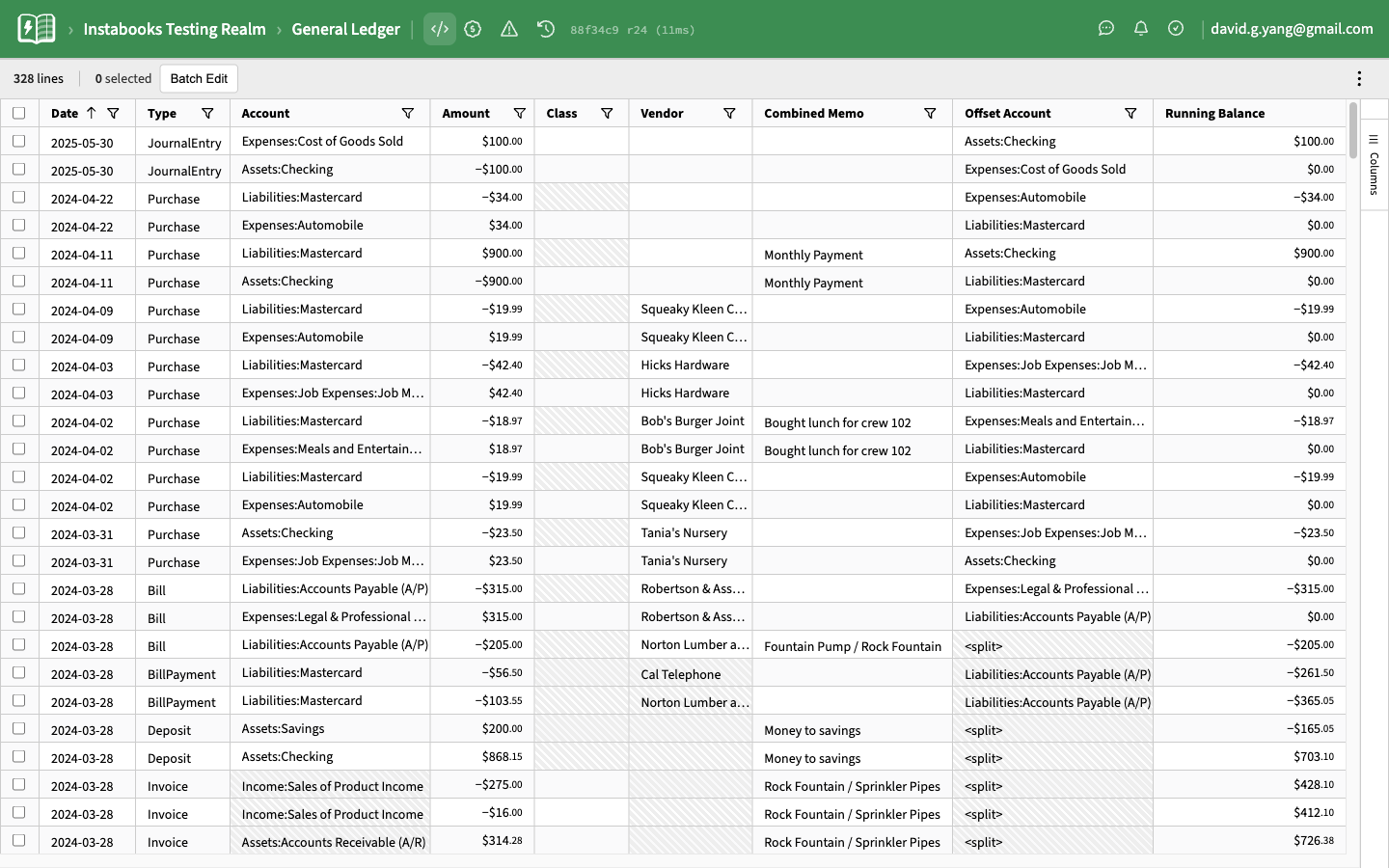Viewport: 1389px width, 868px height.
Task: Open the notifications bell icon
Action: 1141,29
